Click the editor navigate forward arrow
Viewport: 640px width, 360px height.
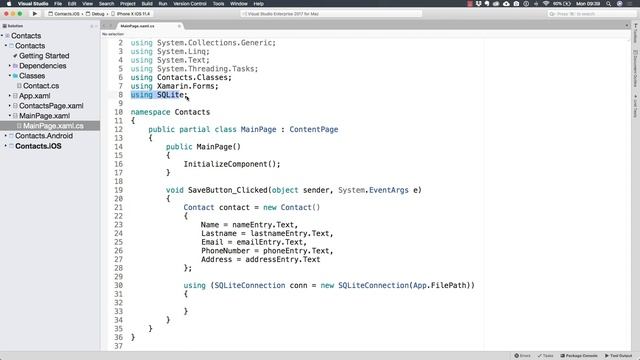click(x=110, y=26)
